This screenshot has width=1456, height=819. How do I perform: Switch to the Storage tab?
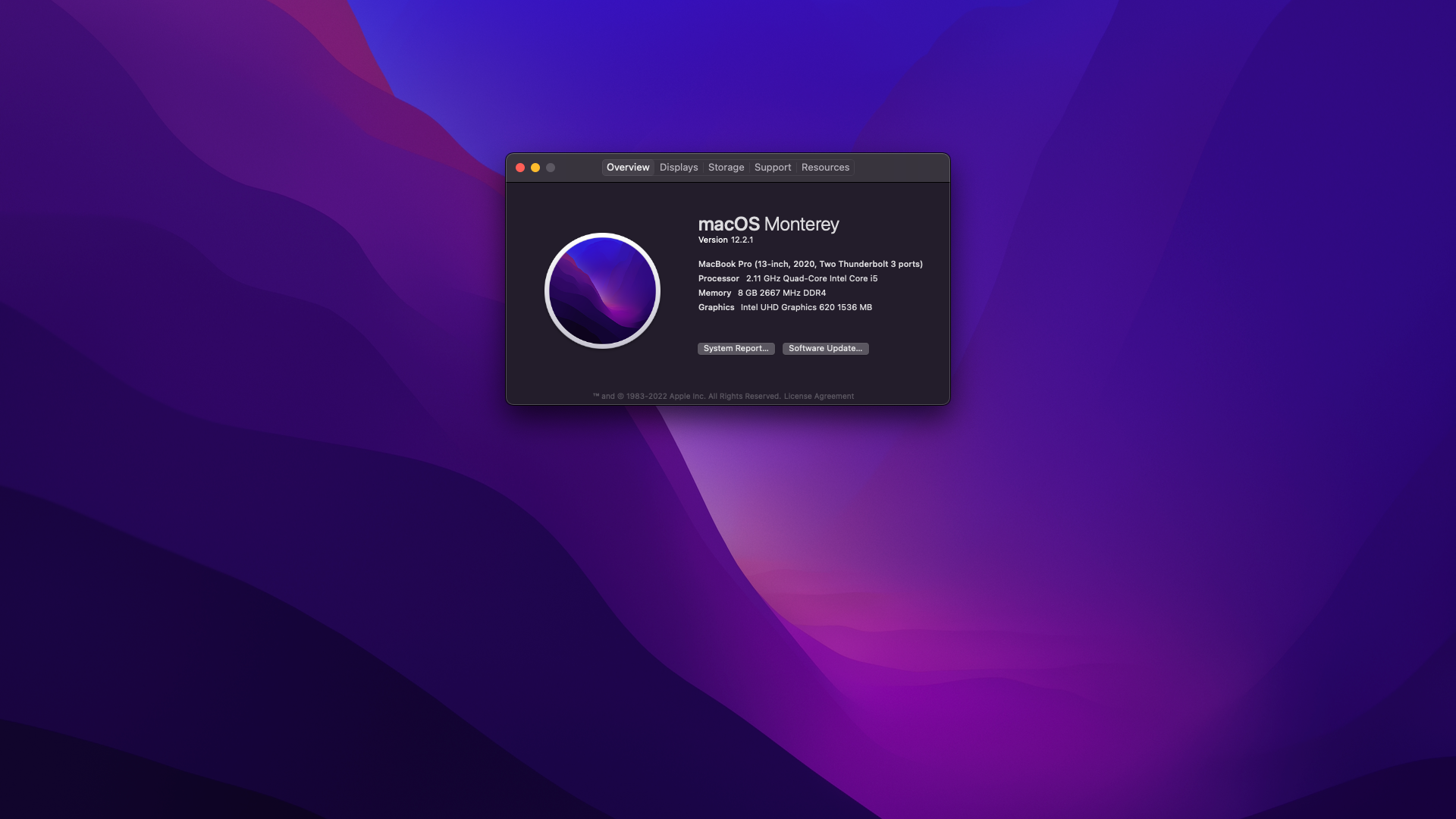point(726,168)
